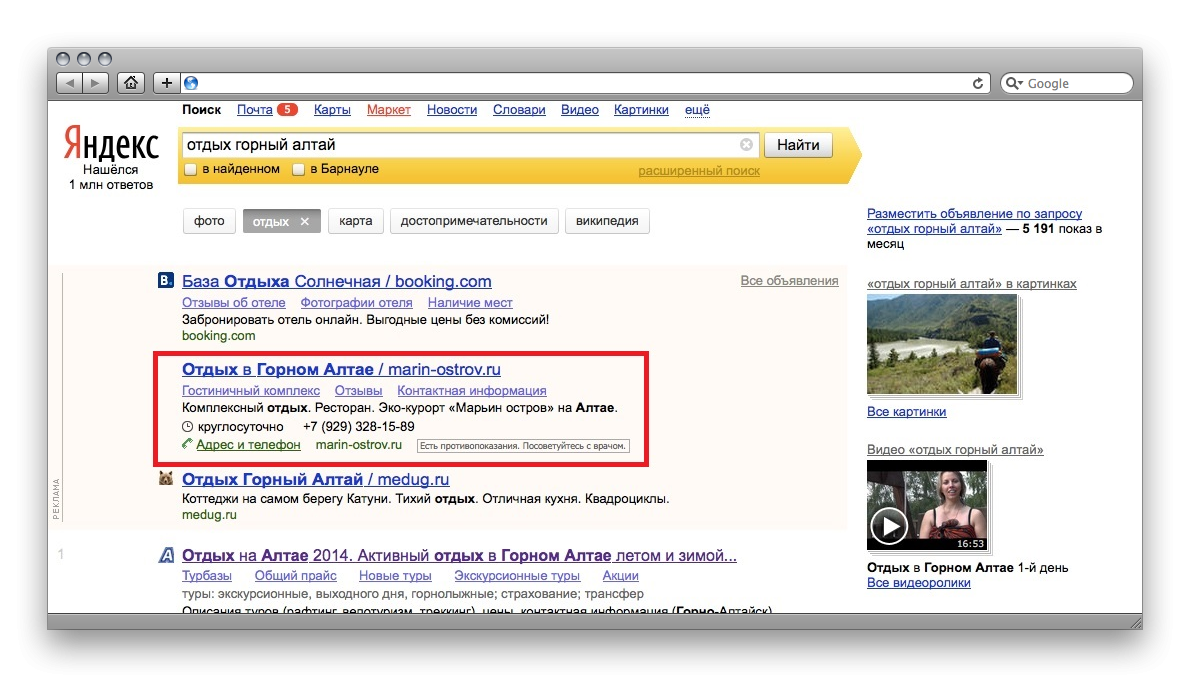Go forward with the browser forward arrow
The height and width of the screenshot is (677, 1190).
point(95,83)
